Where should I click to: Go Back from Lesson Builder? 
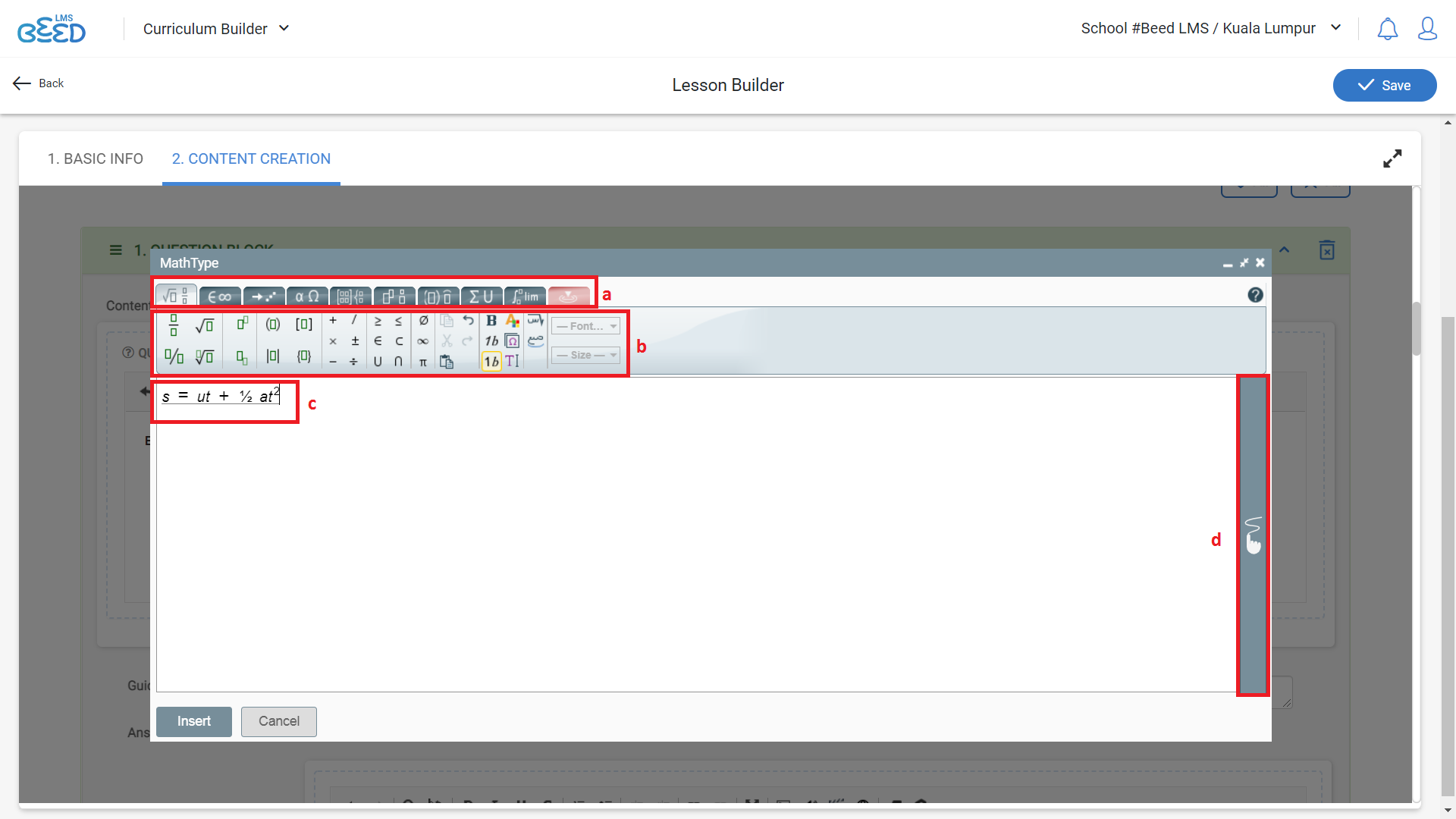[39, 83]
